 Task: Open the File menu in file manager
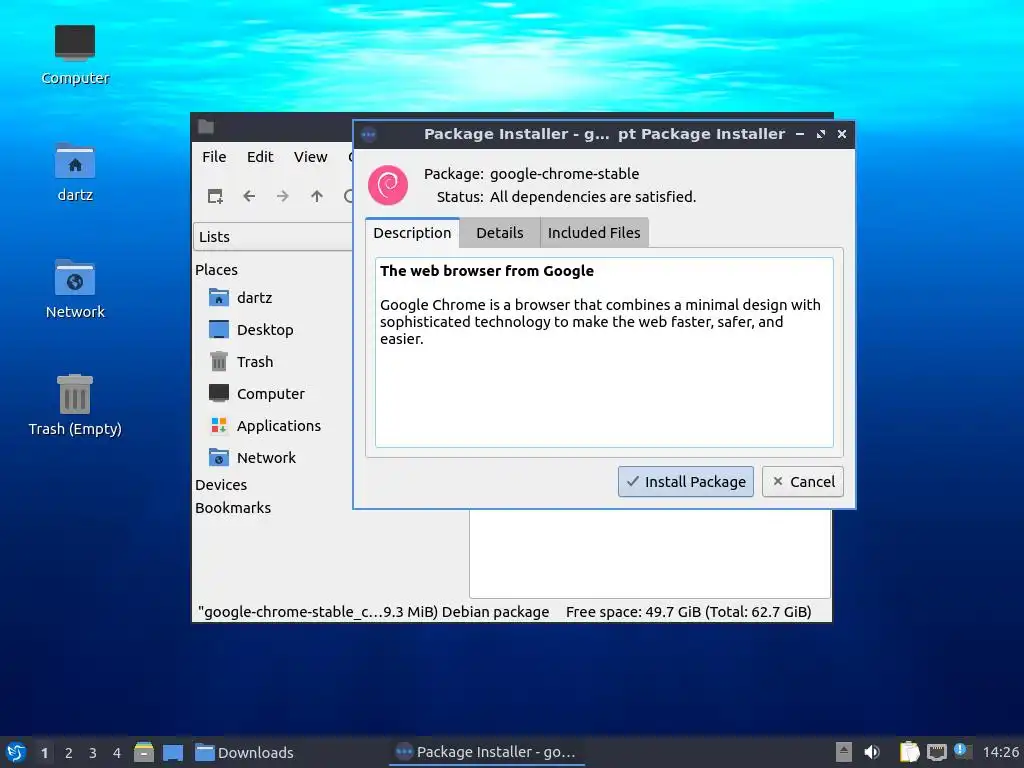[x=214, y=157]
